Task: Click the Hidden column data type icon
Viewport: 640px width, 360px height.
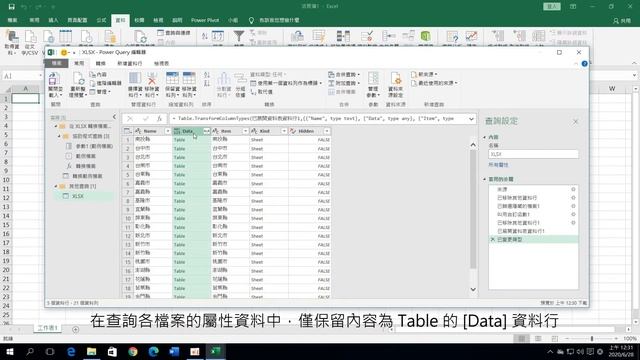Action: pyautogui.click(x=293, y=131)
